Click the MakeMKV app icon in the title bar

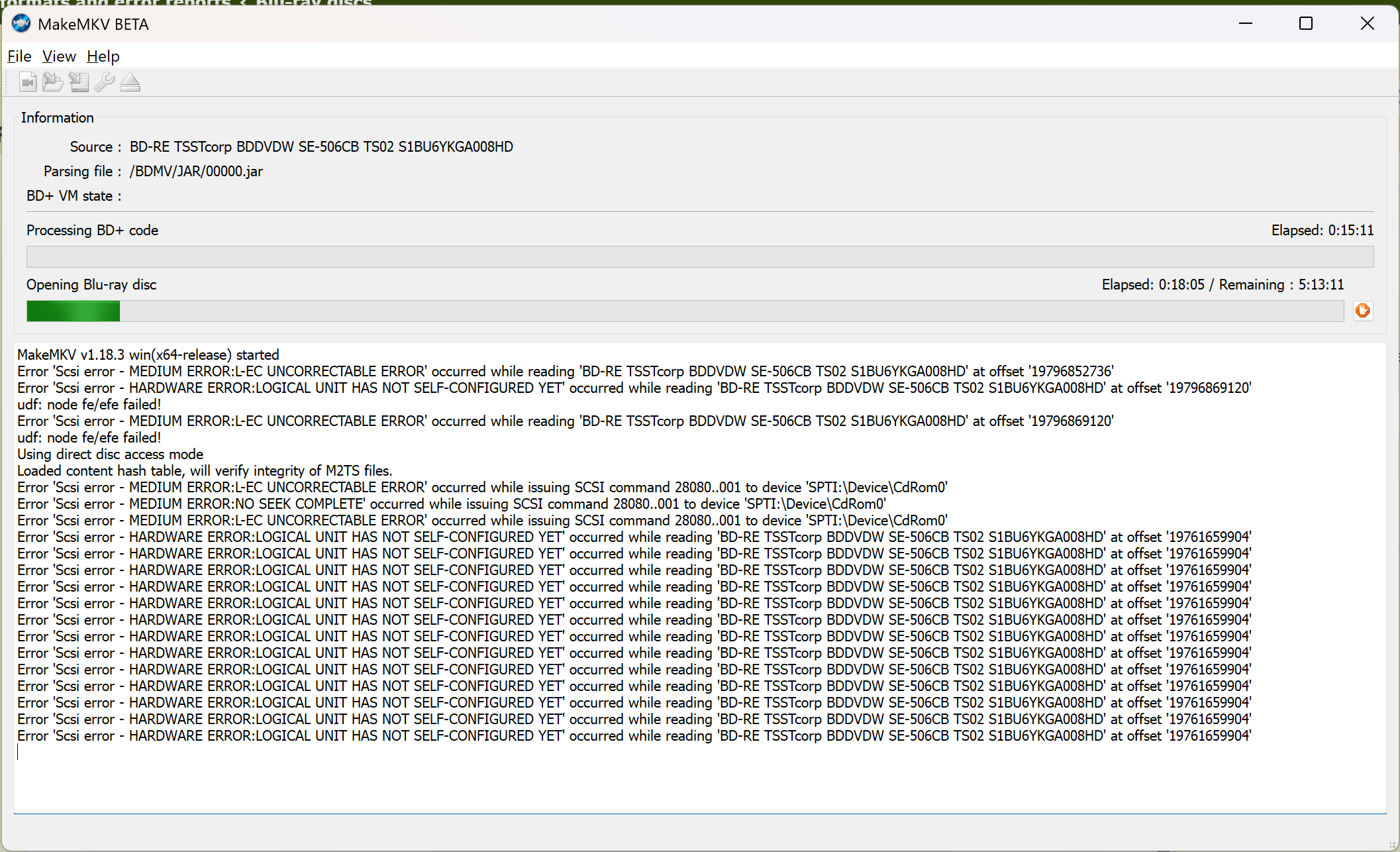[x=21, y=24]
